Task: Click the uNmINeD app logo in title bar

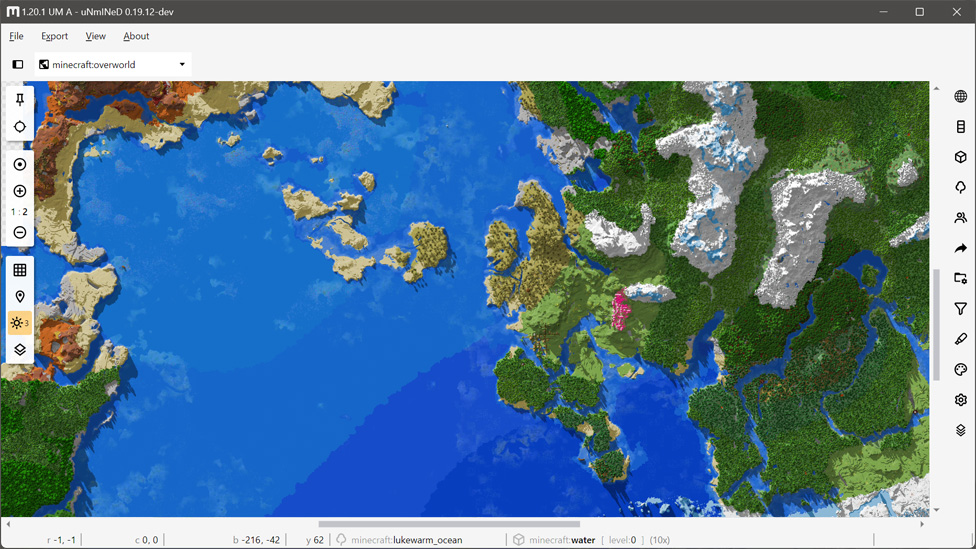Action: click(12, 12)
